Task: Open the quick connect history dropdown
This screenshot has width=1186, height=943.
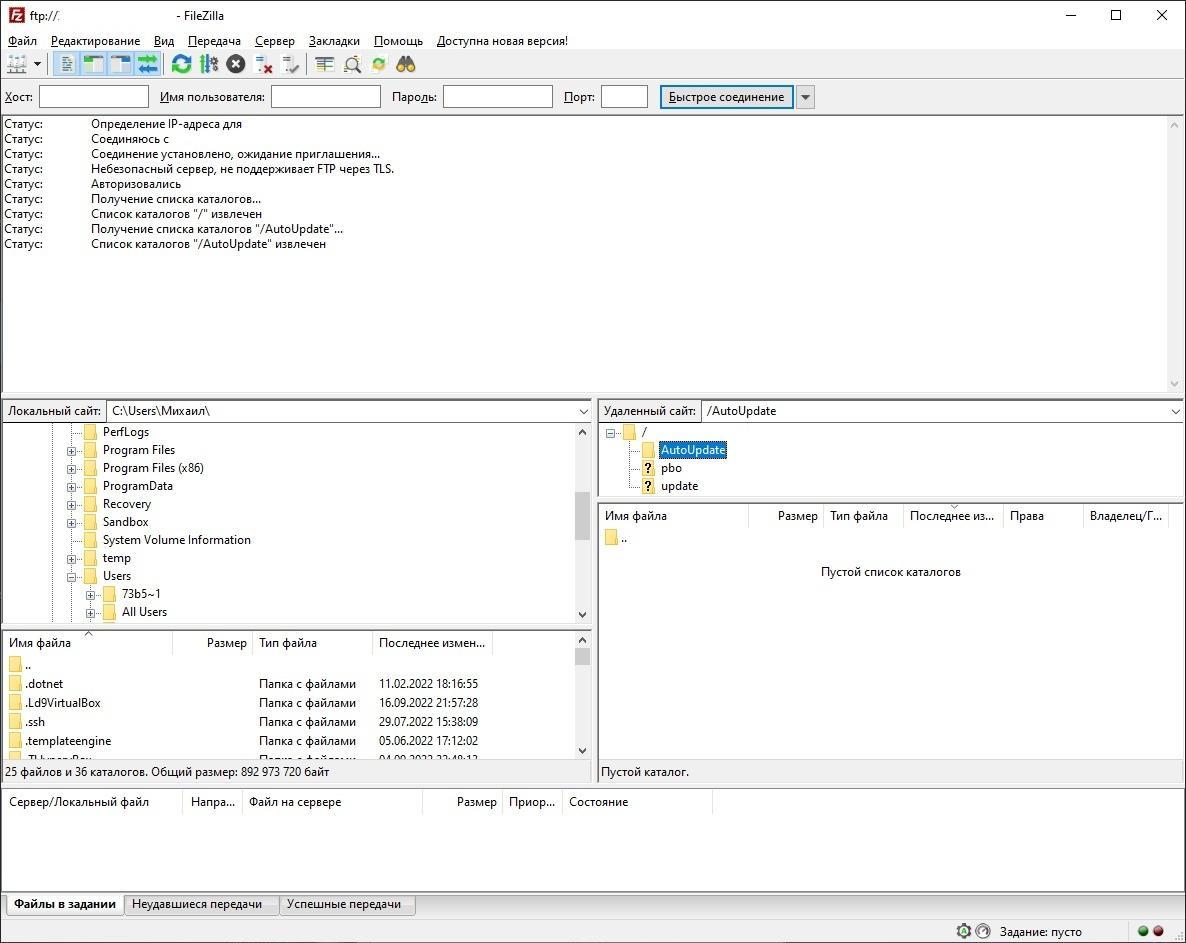Action: (805, 97)
